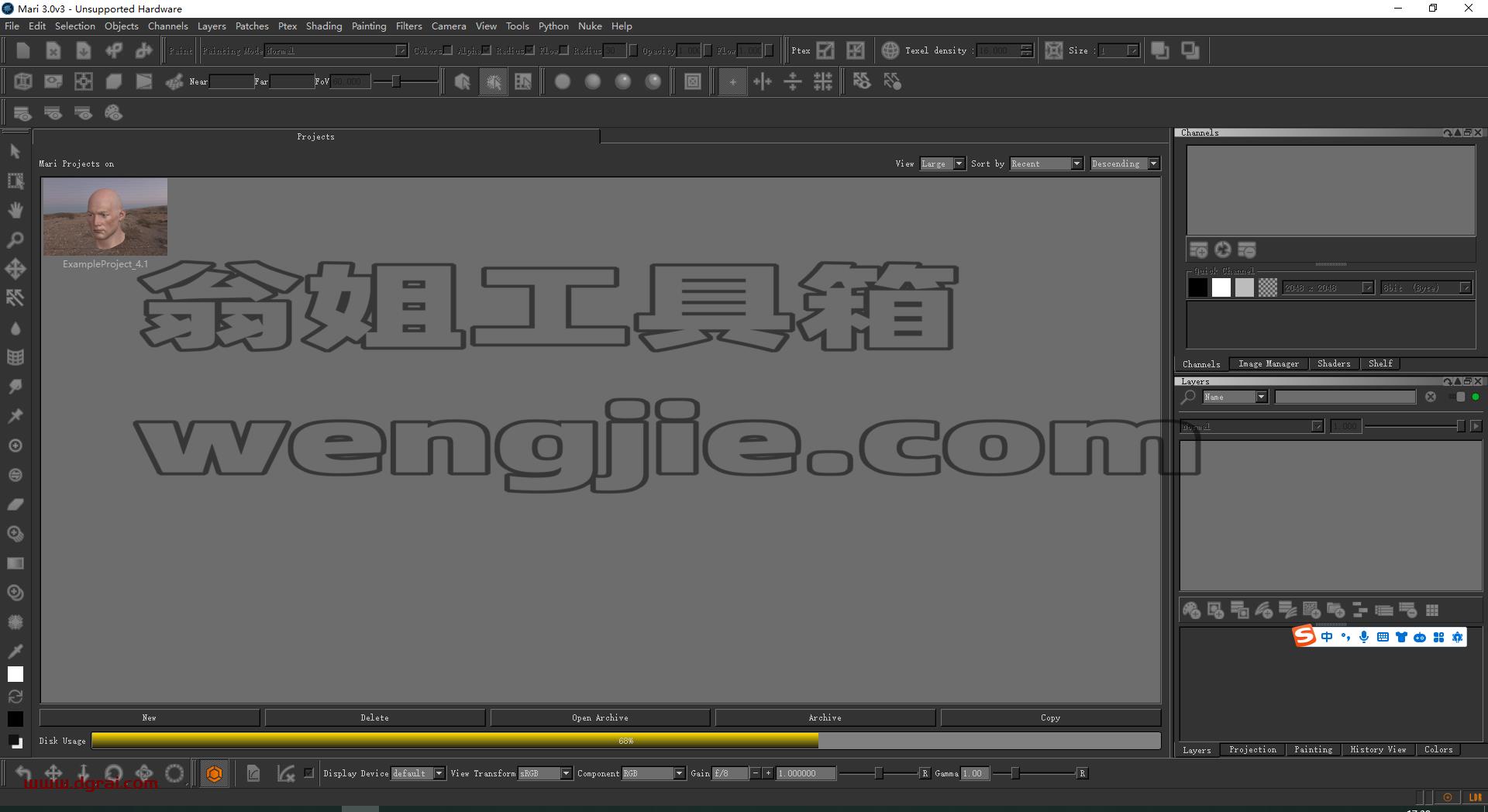Open the Shading menu

(324, 26)
